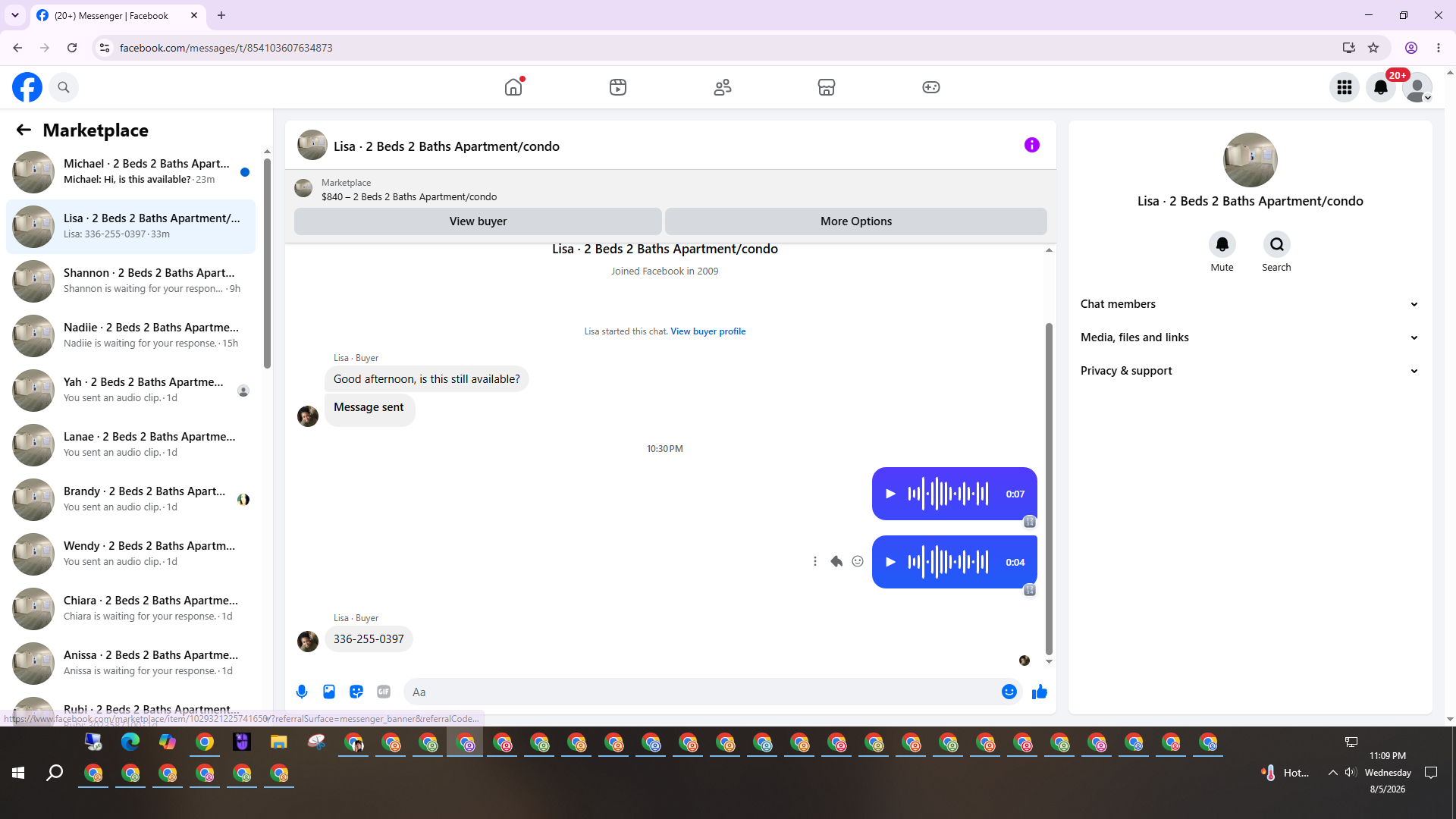Click the purple conversation info icon

coord(1032,145)
